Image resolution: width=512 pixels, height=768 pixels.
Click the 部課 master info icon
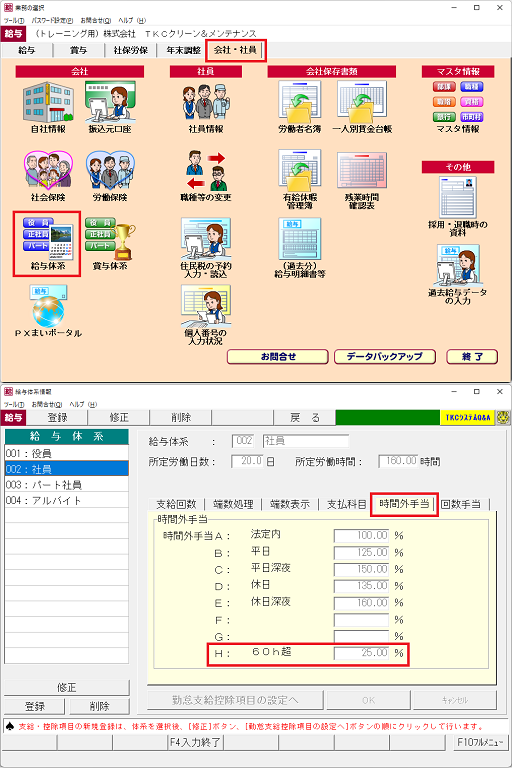pos(444,87)
